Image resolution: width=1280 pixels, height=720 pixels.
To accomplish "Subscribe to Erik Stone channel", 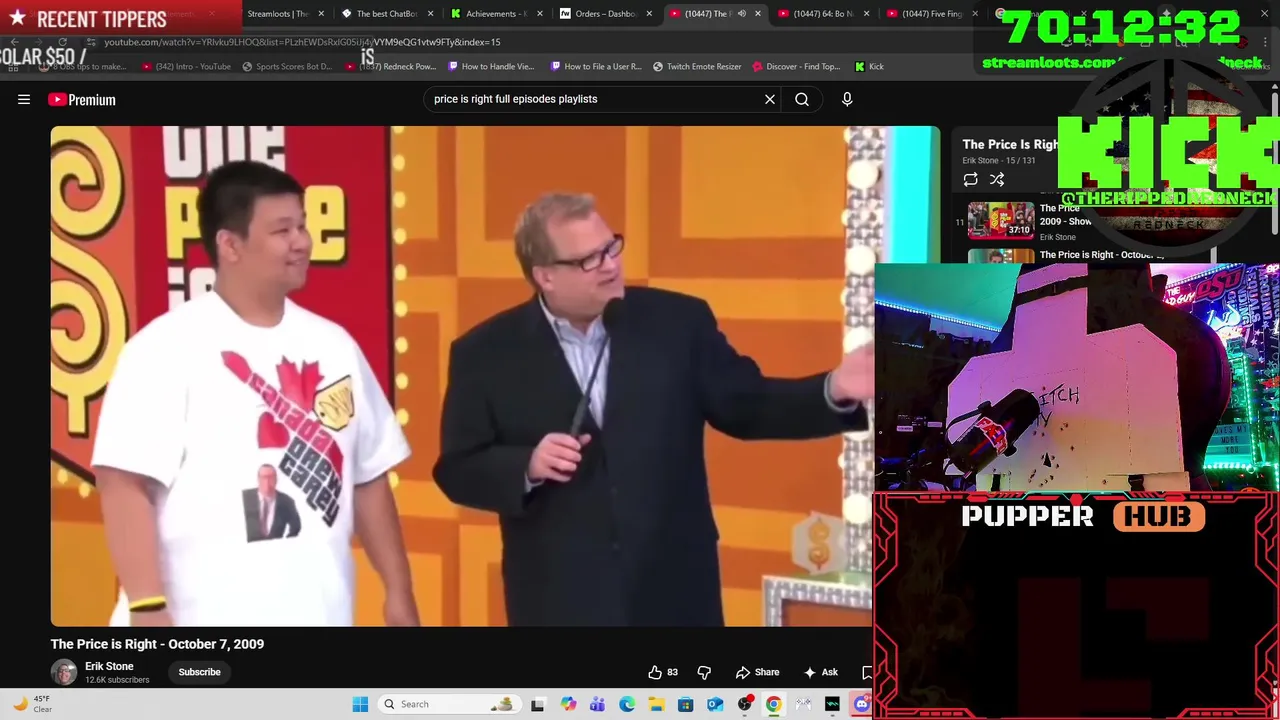I will (199, 672).
